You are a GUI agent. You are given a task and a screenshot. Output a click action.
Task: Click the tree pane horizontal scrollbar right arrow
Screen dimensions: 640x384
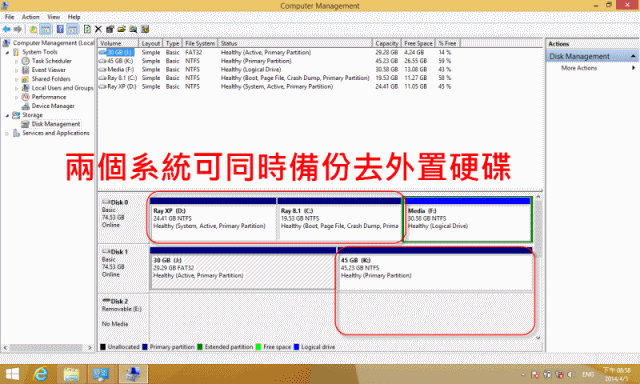point(90,348)
